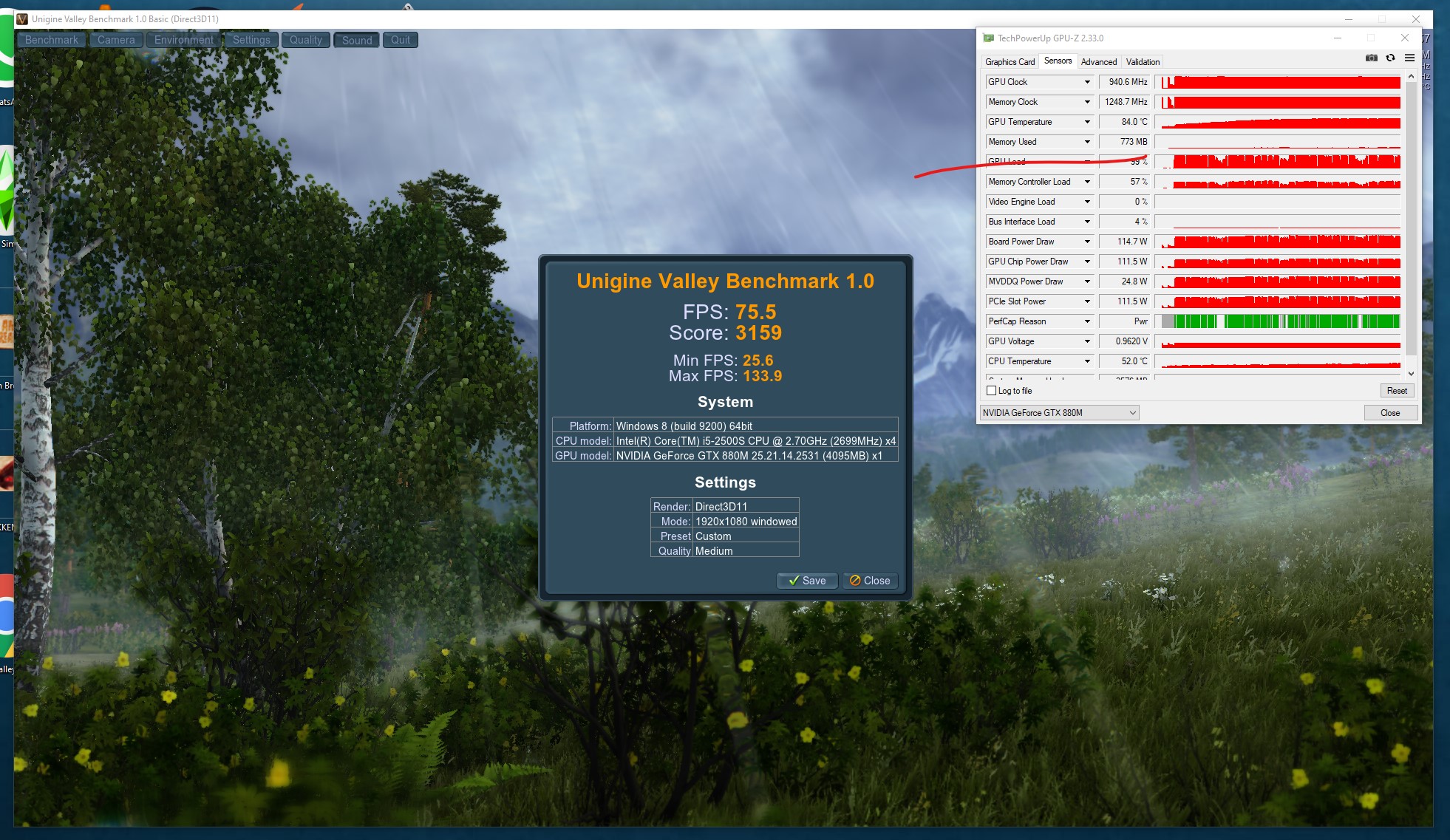The width and height of the screenshot is (1450, 840).
Task: Toggle the Sound button in Valley toolbar
Action: 357,41
